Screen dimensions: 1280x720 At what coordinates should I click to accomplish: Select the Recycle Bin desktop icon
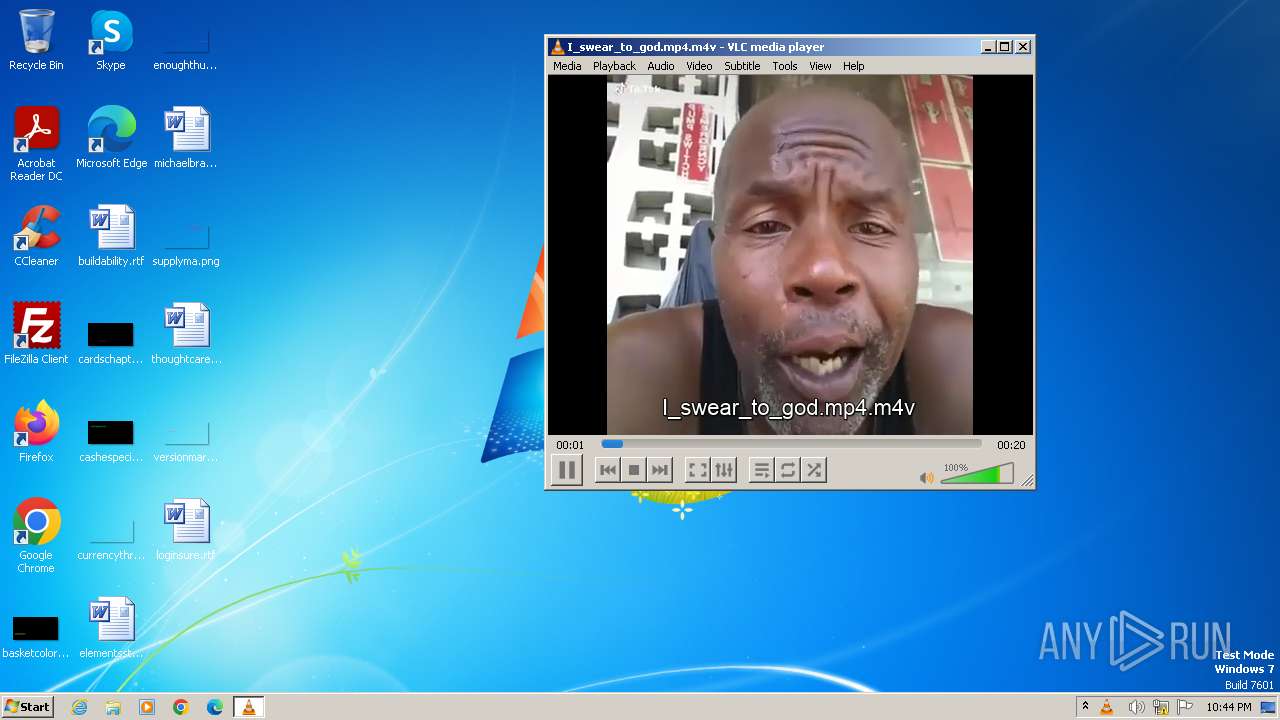(36, 40)
